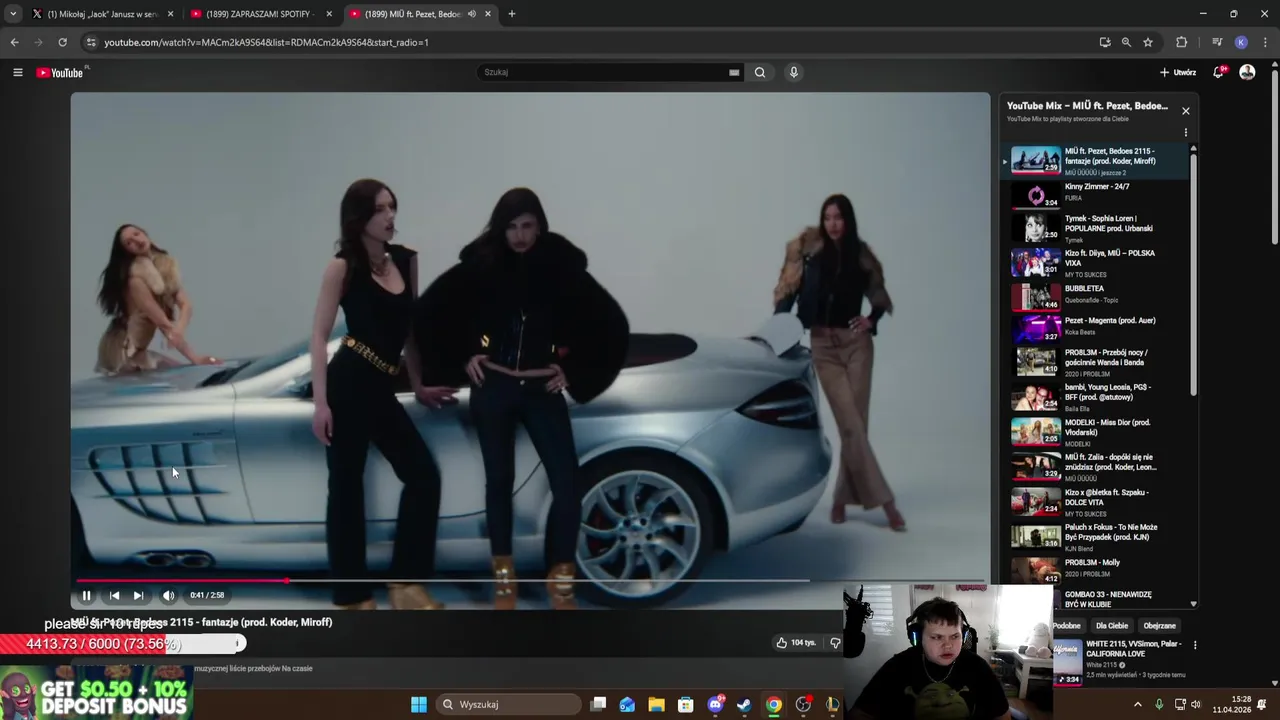
Task: Click the address bar URL
Action: 266,42
